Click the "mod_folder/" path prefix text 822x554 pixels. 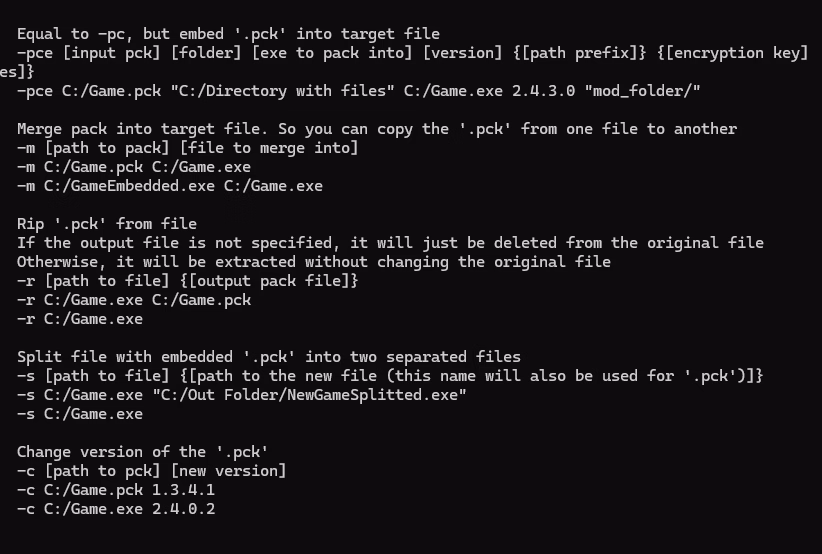coord(646,91)
